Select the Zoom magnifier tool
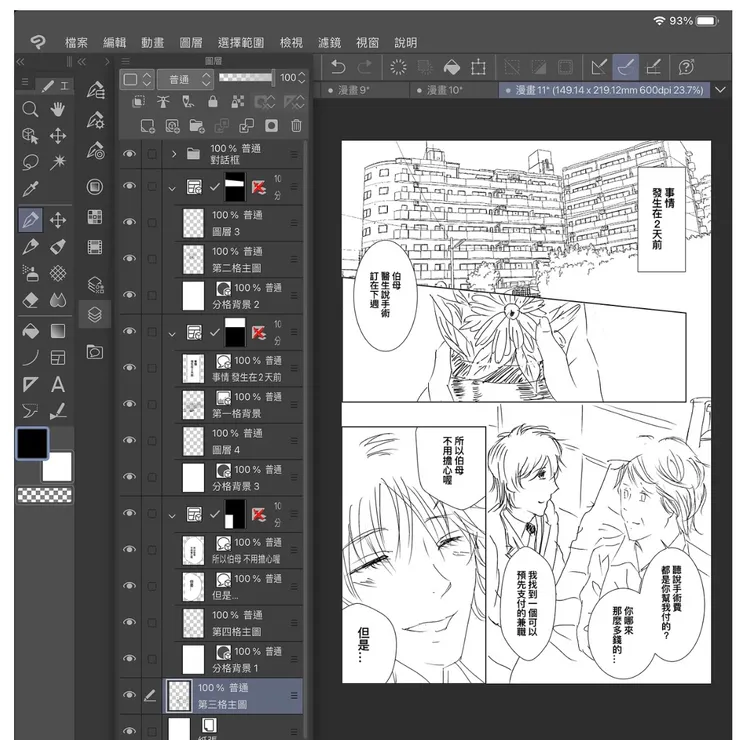This screenshot has height=740, width=740. pos(30,109)
